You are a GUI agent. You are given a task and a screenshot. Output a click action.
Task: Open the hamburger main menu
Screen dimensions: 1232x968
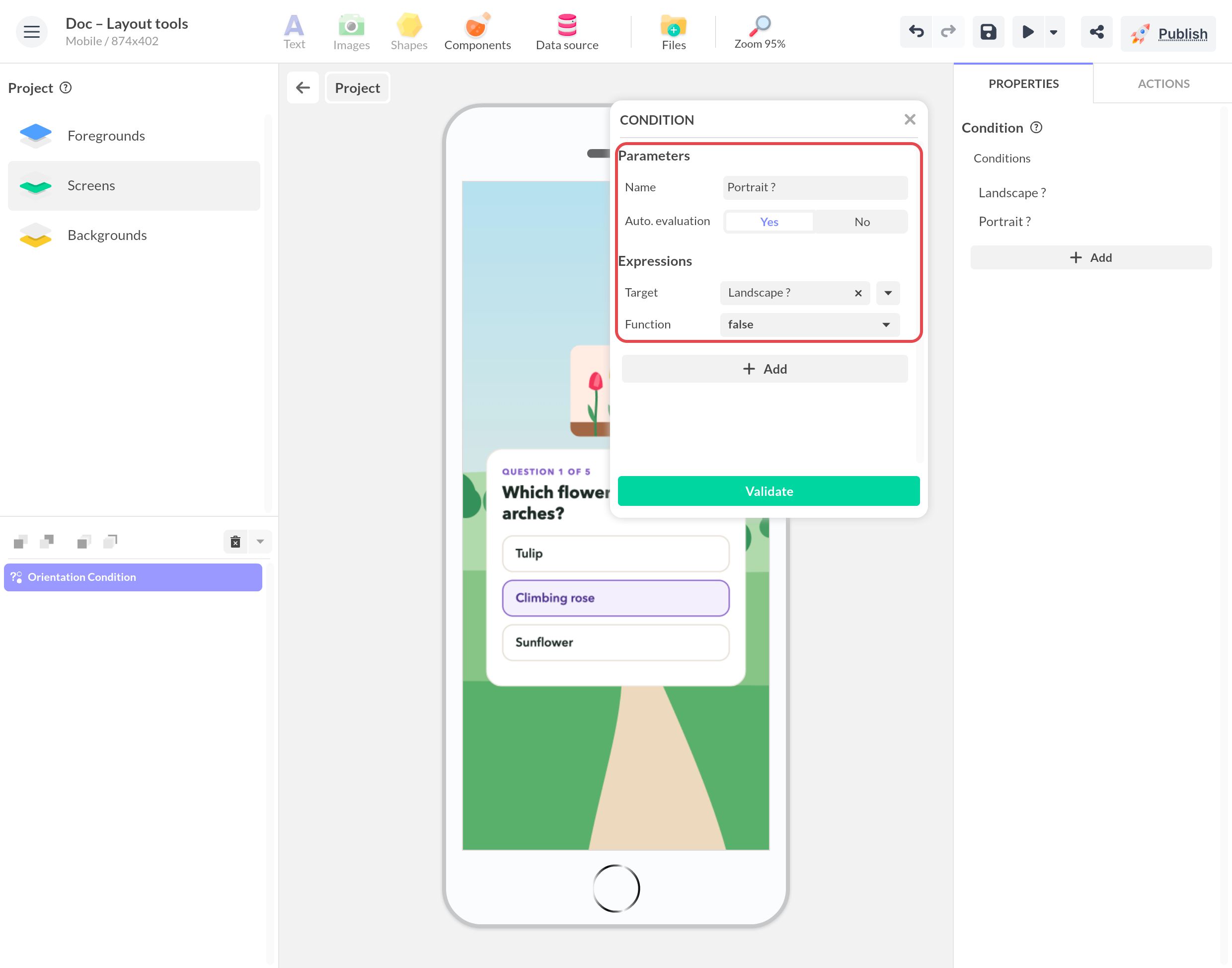click(x=32, y=32)
